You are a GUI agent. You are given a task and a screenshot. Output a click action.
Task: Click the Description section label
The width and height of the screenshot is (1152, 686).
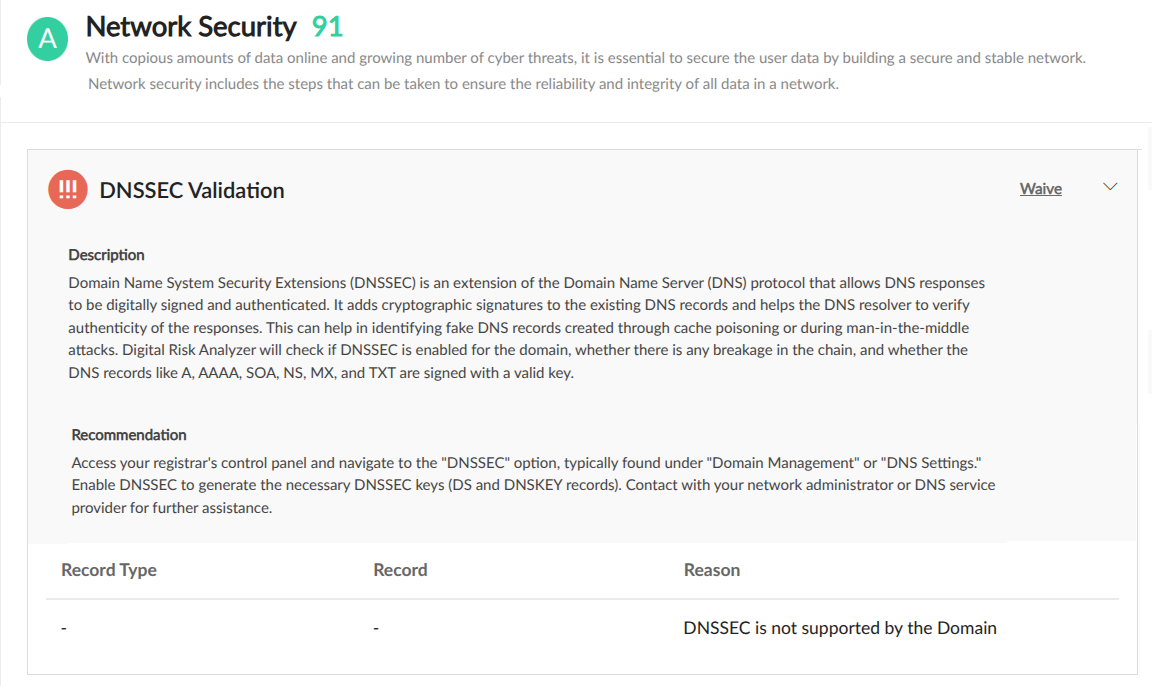coord(106,255)
